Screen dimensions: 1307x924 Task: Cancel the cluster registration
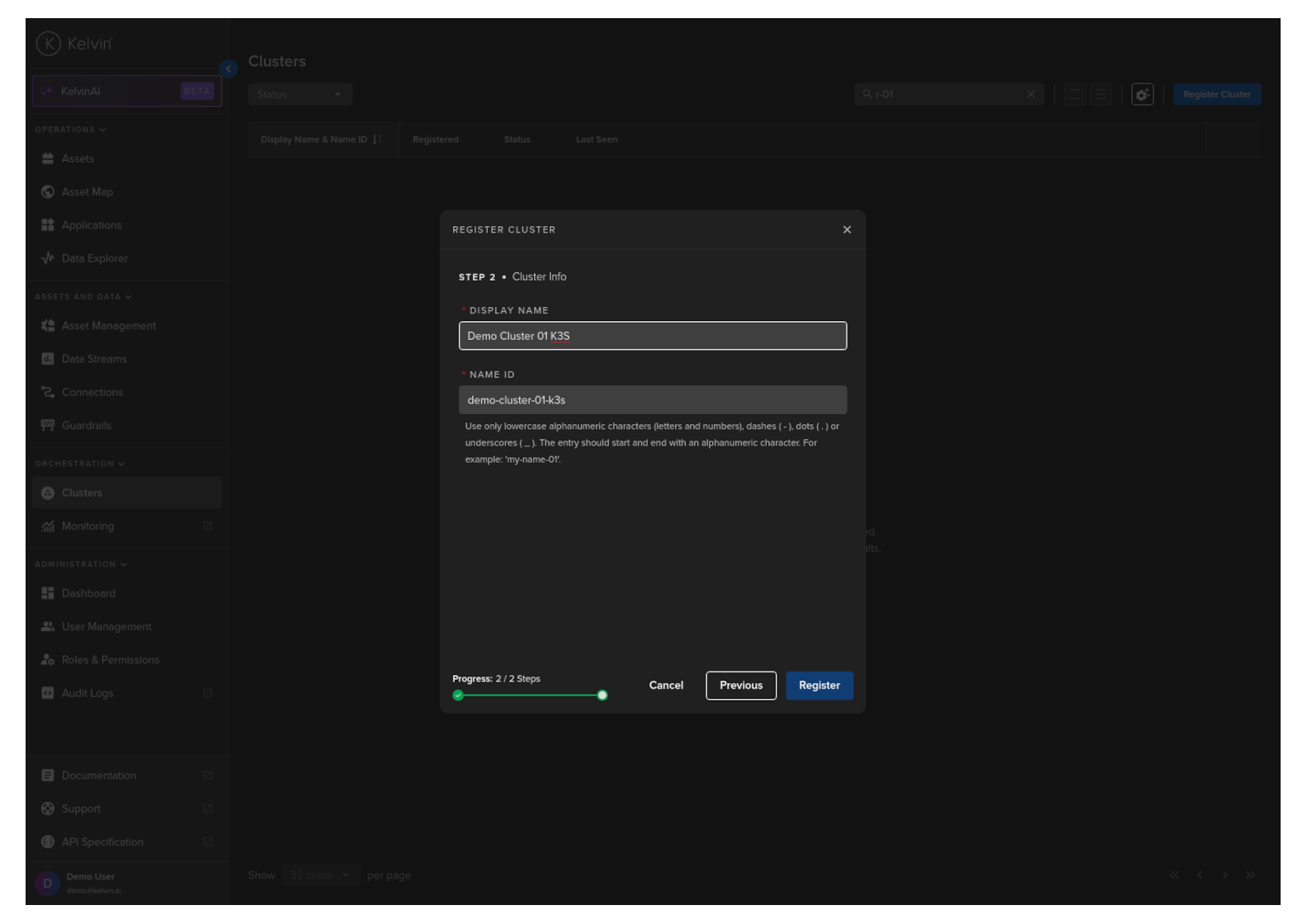click(x=666, y=686)
